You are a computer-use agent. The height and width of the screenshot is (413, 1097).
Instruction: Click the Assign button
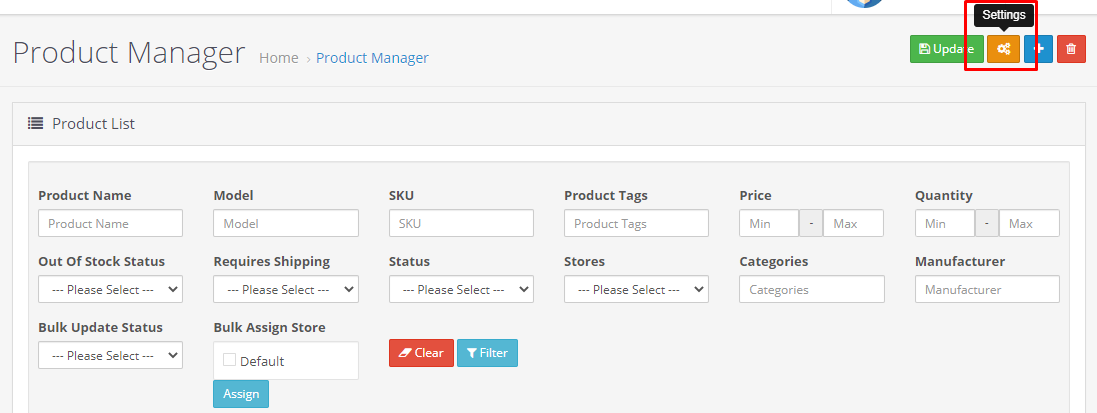[241, 393]
